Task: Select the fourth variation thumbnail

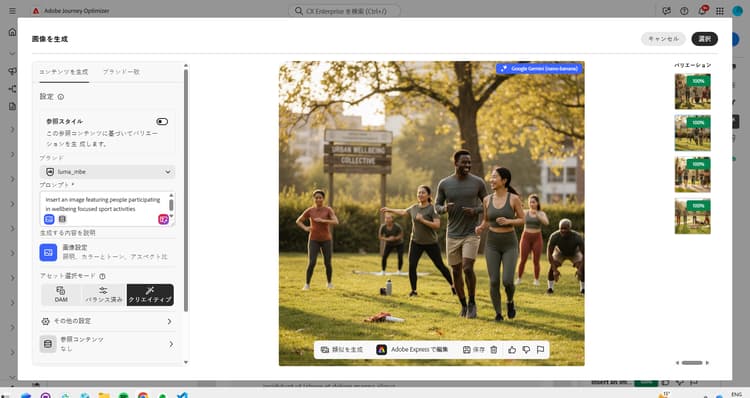Action: (693, 216)
